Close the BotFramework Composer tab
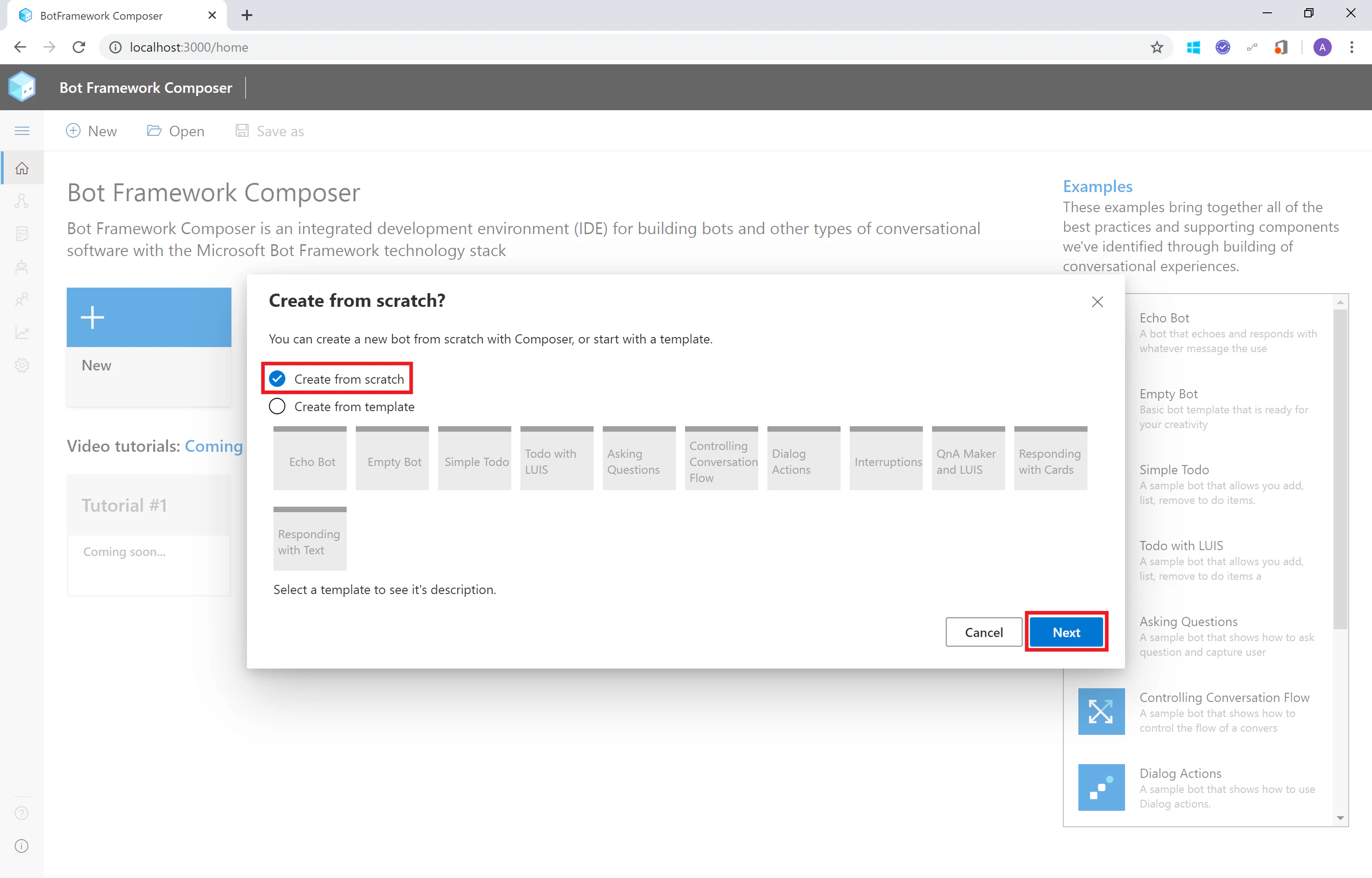The height and width of the screenshot is (878, 1372). click(212, 16)
